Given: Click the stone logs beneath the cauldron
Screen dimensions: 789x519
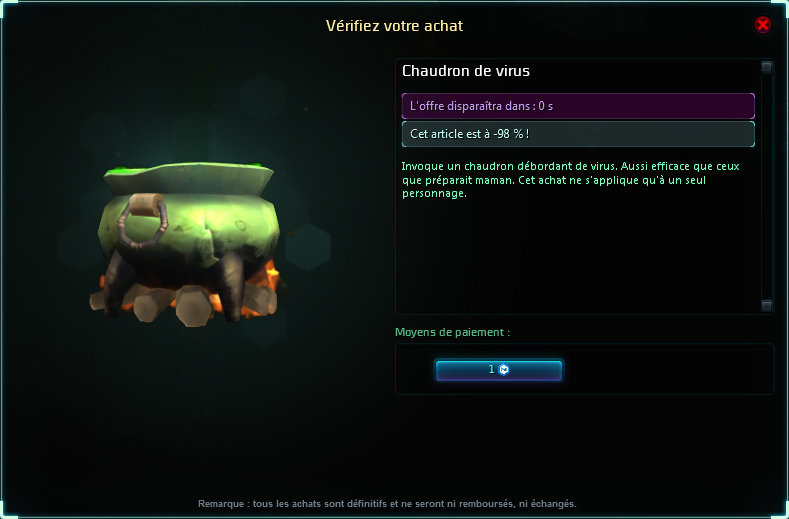Looking at the screenshot, I should coord(194,306).
